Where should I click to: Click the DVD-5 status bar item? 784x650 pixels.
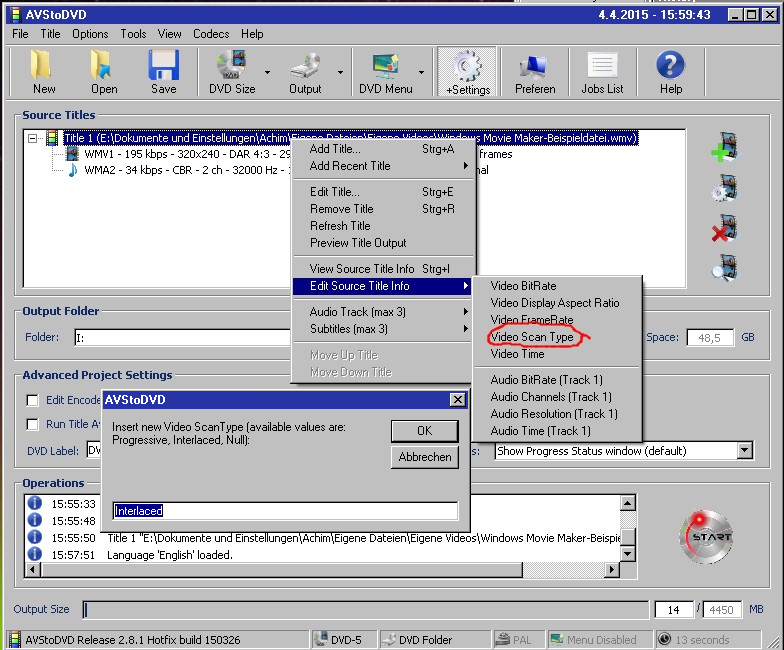[x=344, y=640]
